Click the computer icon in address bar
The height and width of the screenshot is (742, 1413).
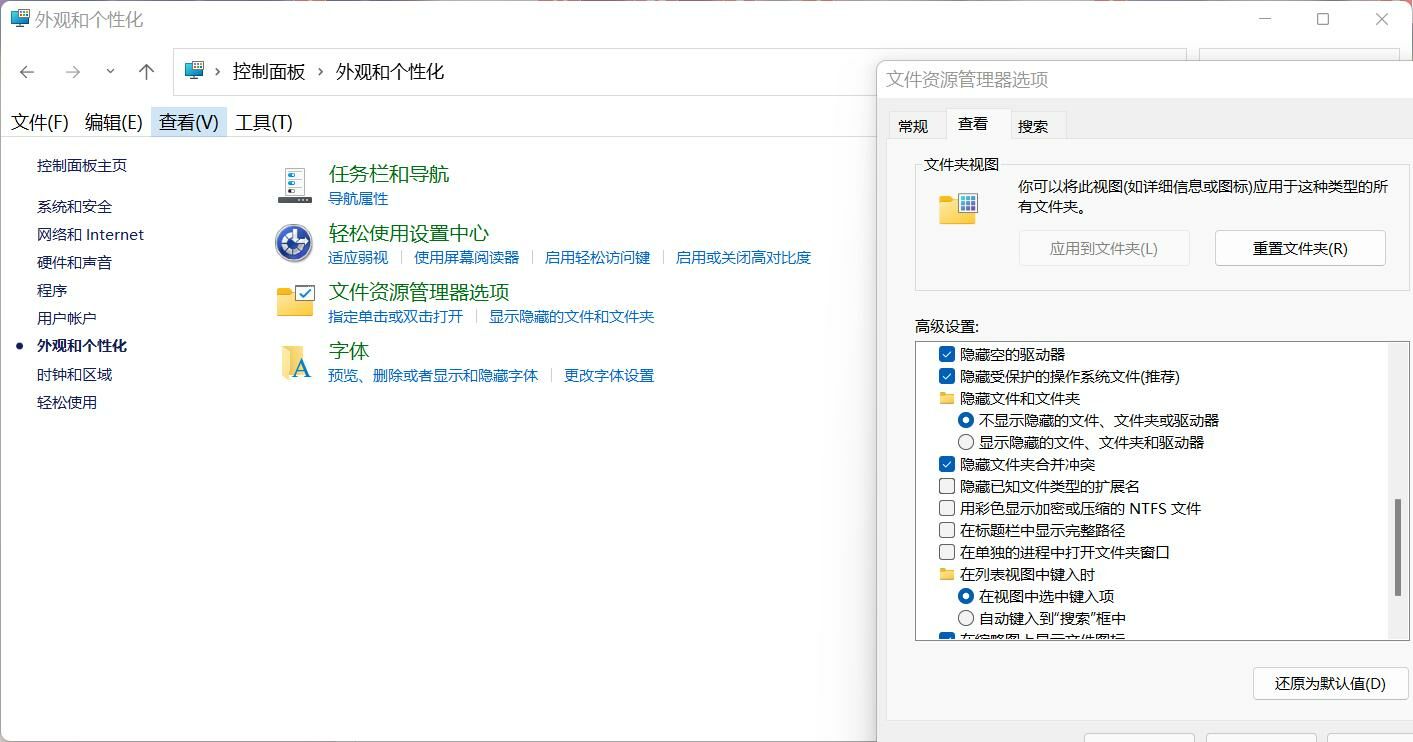195,71
